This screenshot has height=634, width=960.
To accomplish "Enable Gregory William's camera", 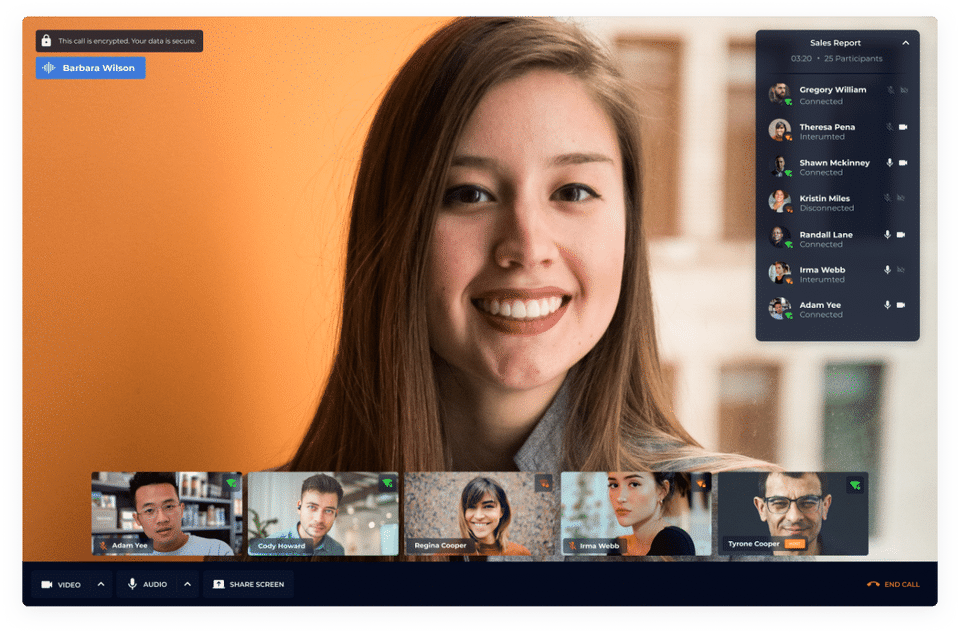I will pos(904,90).
